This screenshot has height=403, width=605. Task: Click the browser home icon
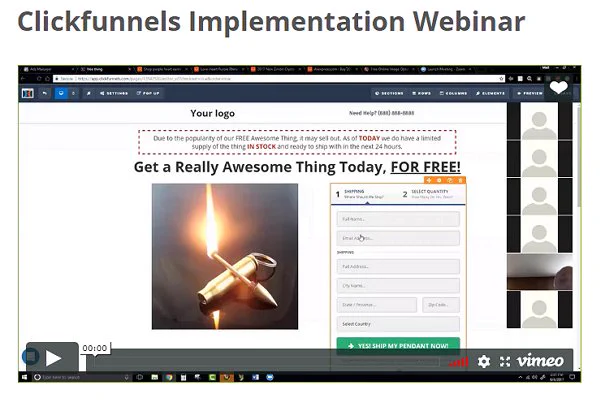pyautogui.click(x=47, y=78)
